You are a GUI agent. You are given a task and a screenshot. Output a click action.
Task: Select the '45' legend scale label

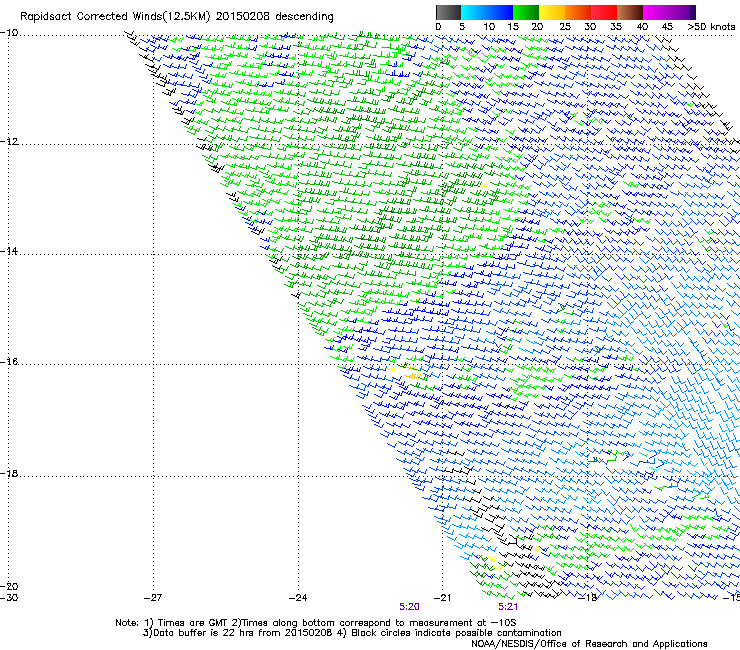pos(667,27)
